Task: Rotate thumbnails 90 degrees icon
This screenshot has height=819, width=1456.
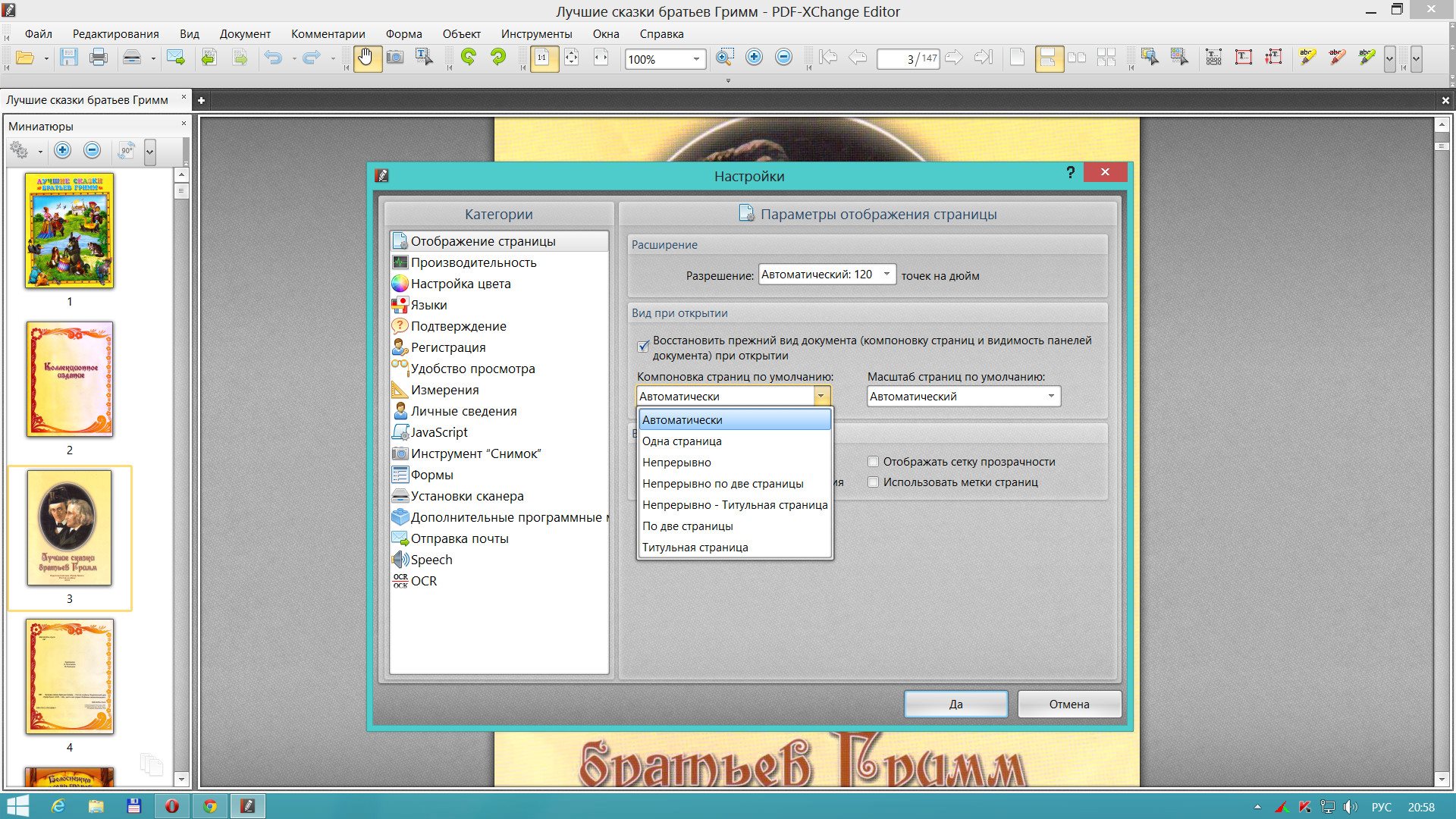Action: pos(127,151)
